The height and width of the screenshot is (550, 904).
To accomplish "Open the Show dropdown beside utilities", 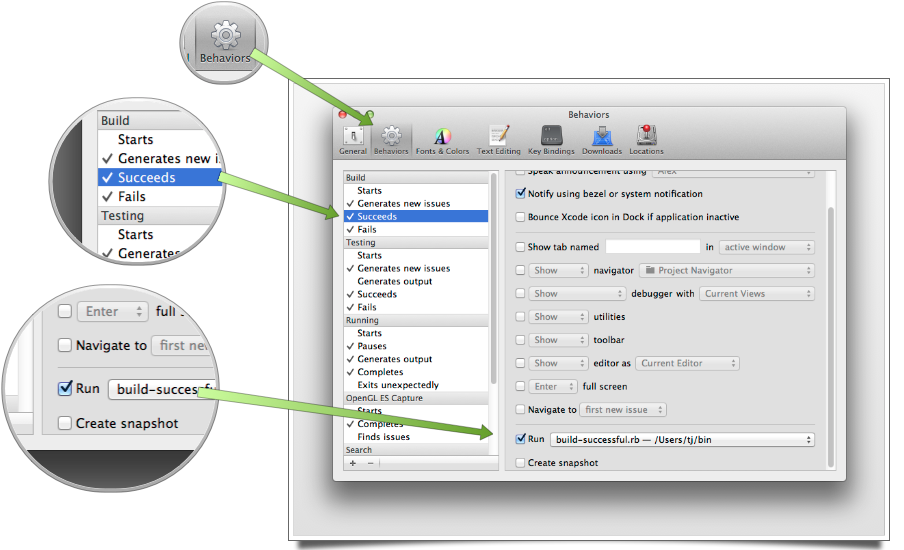I will coord(558,317).
